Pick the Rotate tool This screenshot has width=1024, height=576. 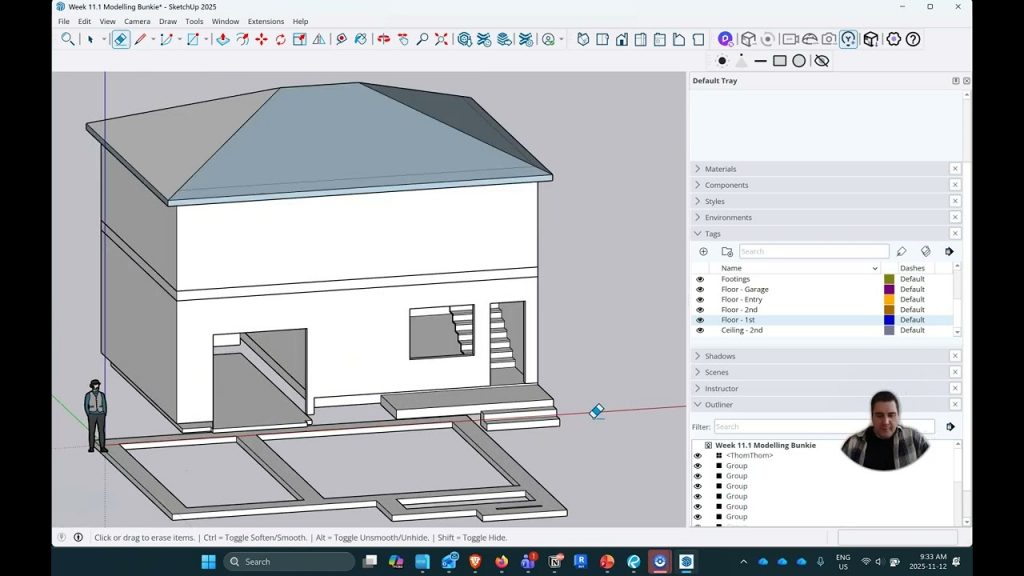pyautogui.click(x=280, y=39)
